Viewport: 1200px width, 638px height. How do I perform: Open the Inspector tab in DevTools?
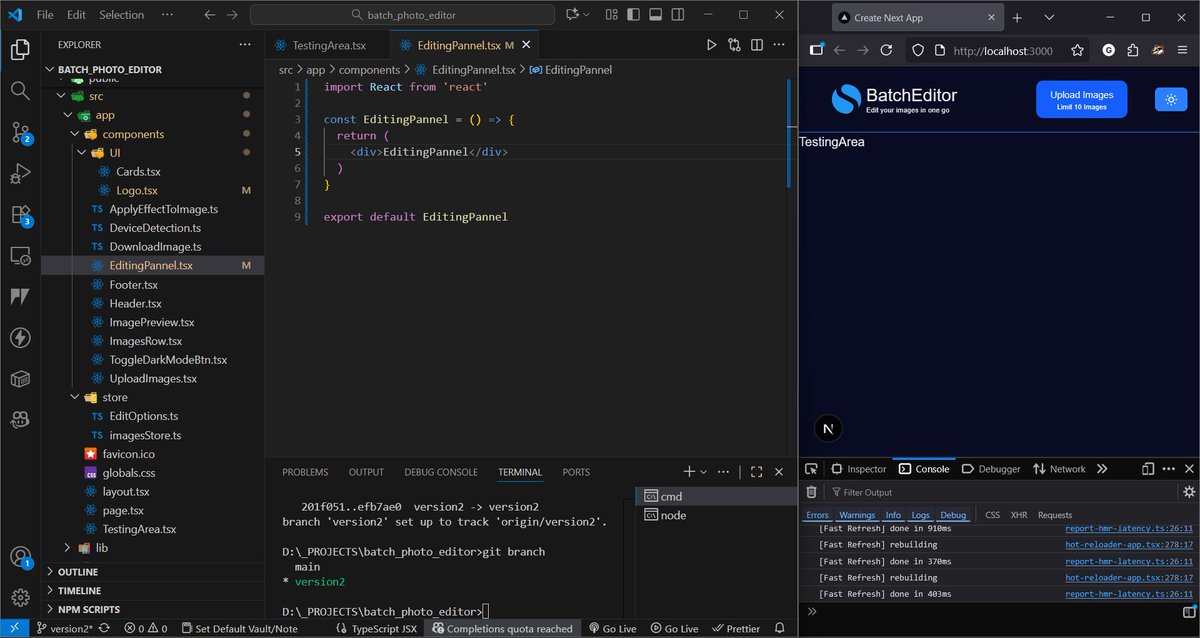[x=859, y=469]
